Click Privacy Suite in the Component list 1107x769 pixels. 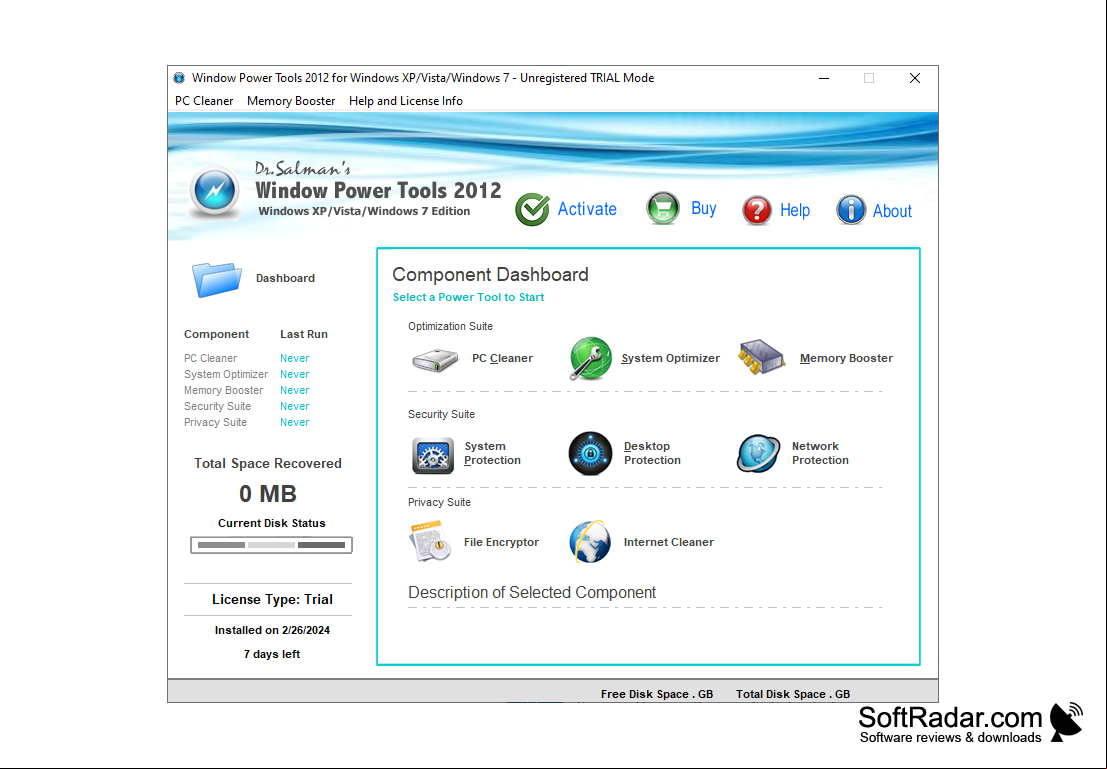pyautogui.click(x=215, y=422)
